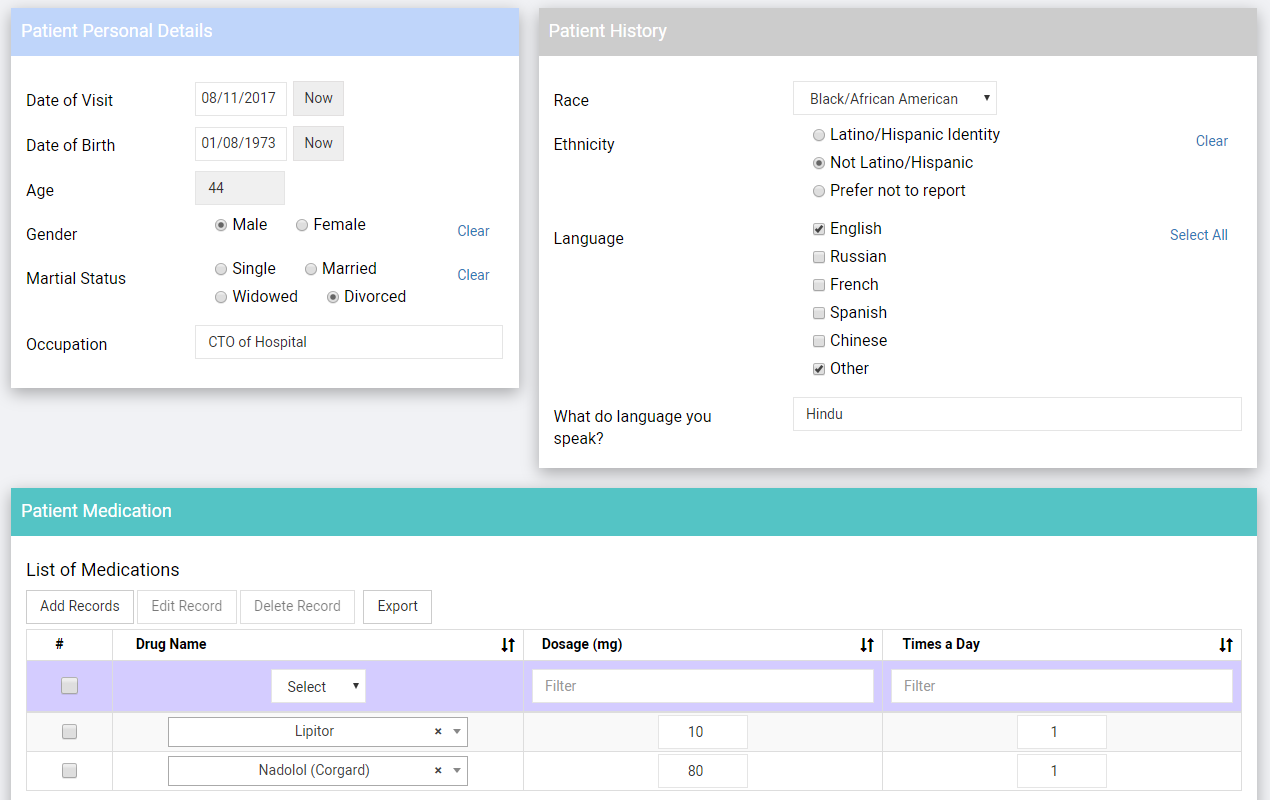Click the Occupation text field
This screenshot has height=800, width=1270.
[x=348, y=342]
